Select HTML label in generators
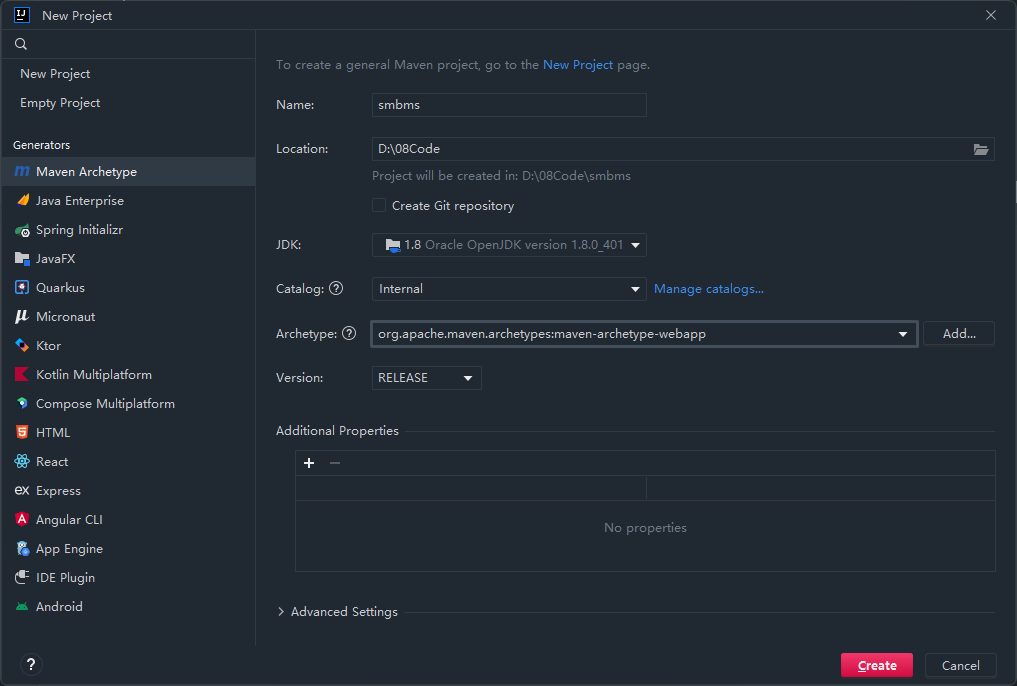 [x=53, y=432]
